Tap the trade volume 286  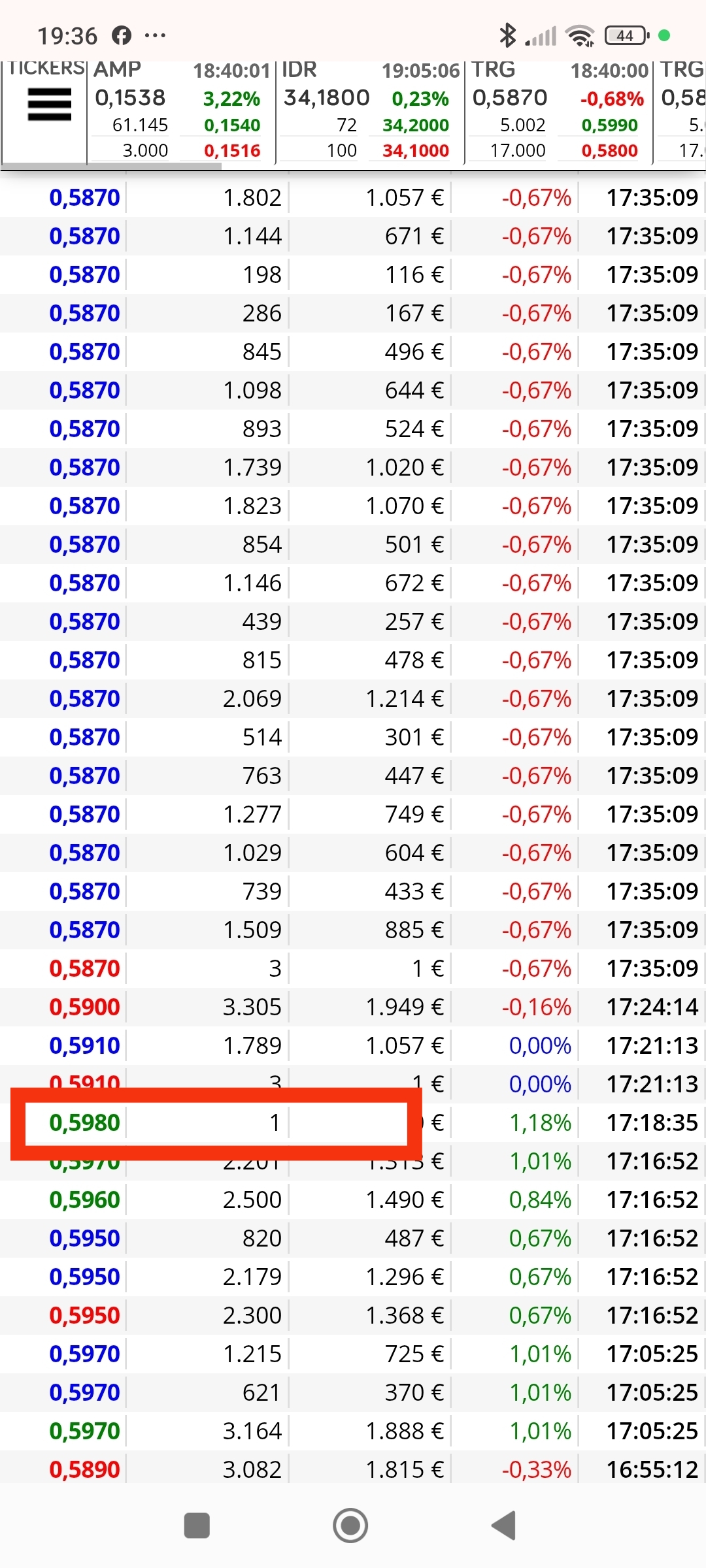[261, 313]
